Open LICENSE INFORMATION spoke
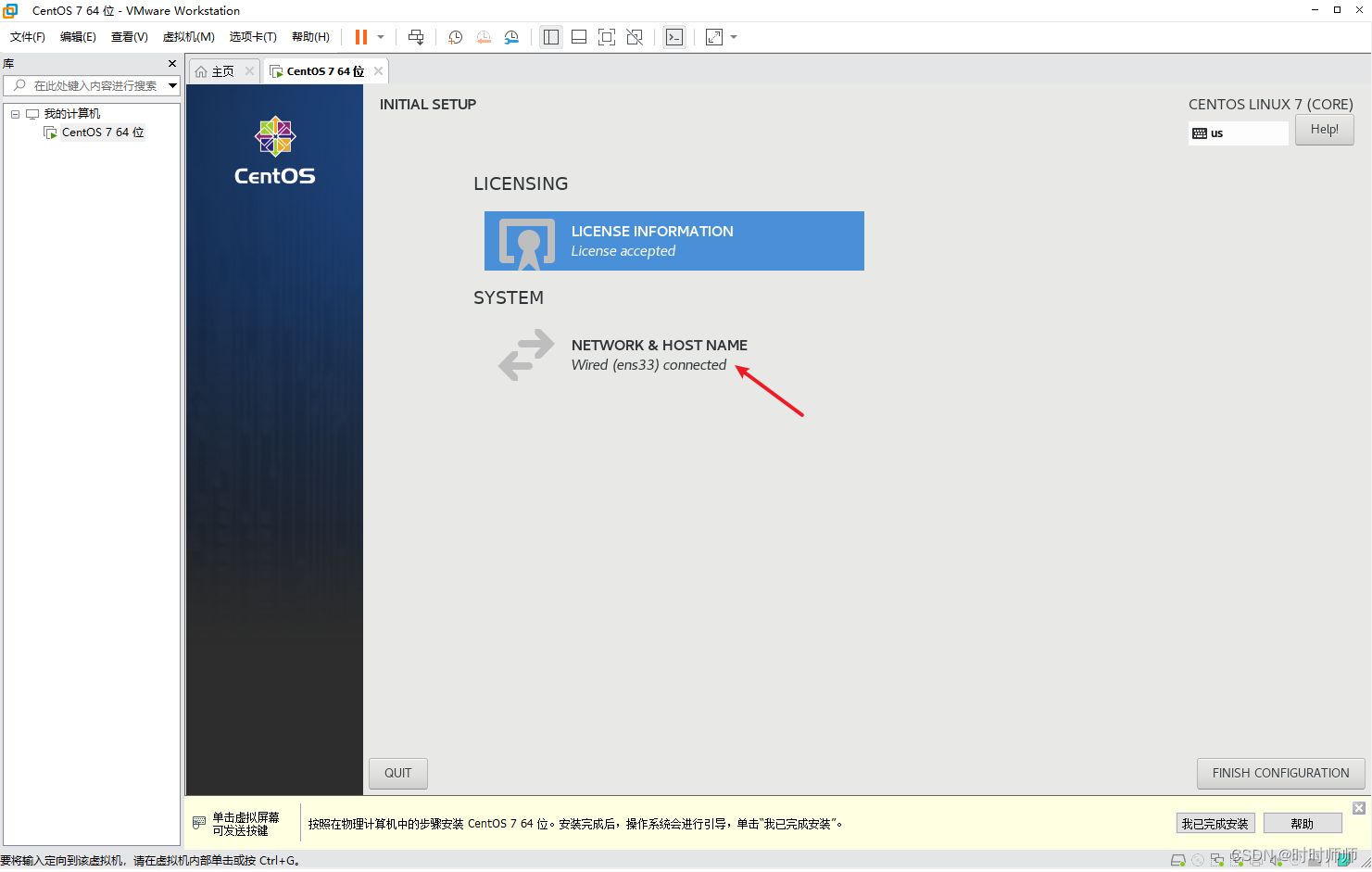The height and width of the screenshot is (872, 1372). (674, 241)
